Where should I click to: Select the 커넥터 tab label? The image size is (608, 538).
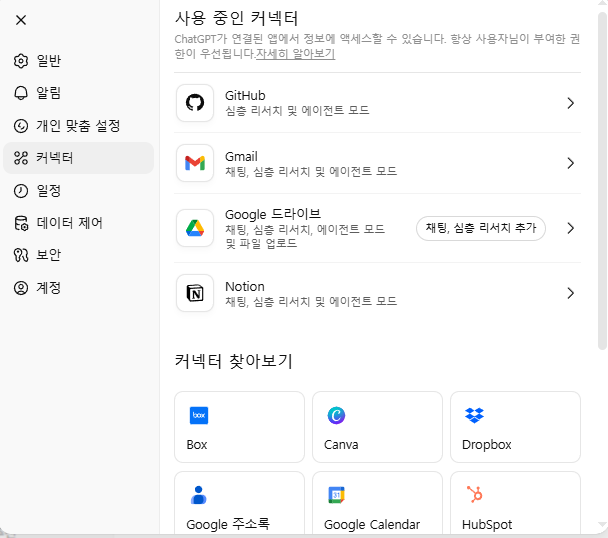(55, 158)
